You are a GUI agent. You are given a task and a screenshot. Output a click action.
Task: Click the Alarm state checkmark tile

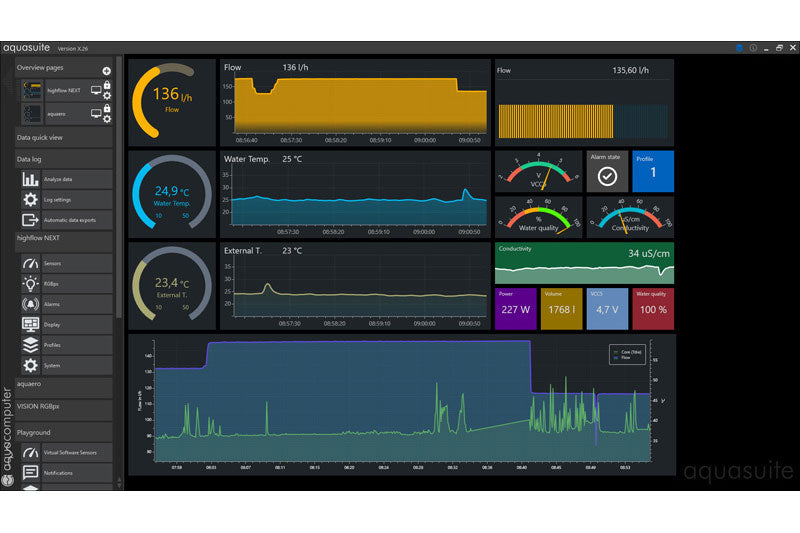[x=607, y=171]
